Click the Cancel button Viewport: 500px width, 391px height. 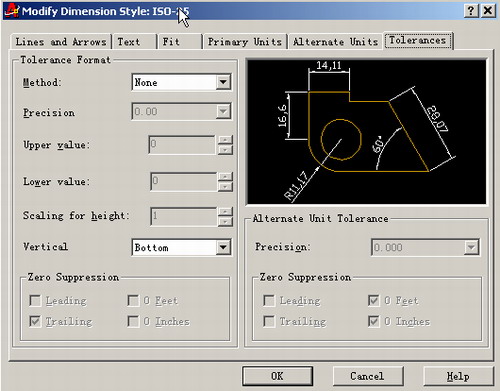[x=368, y=376]
